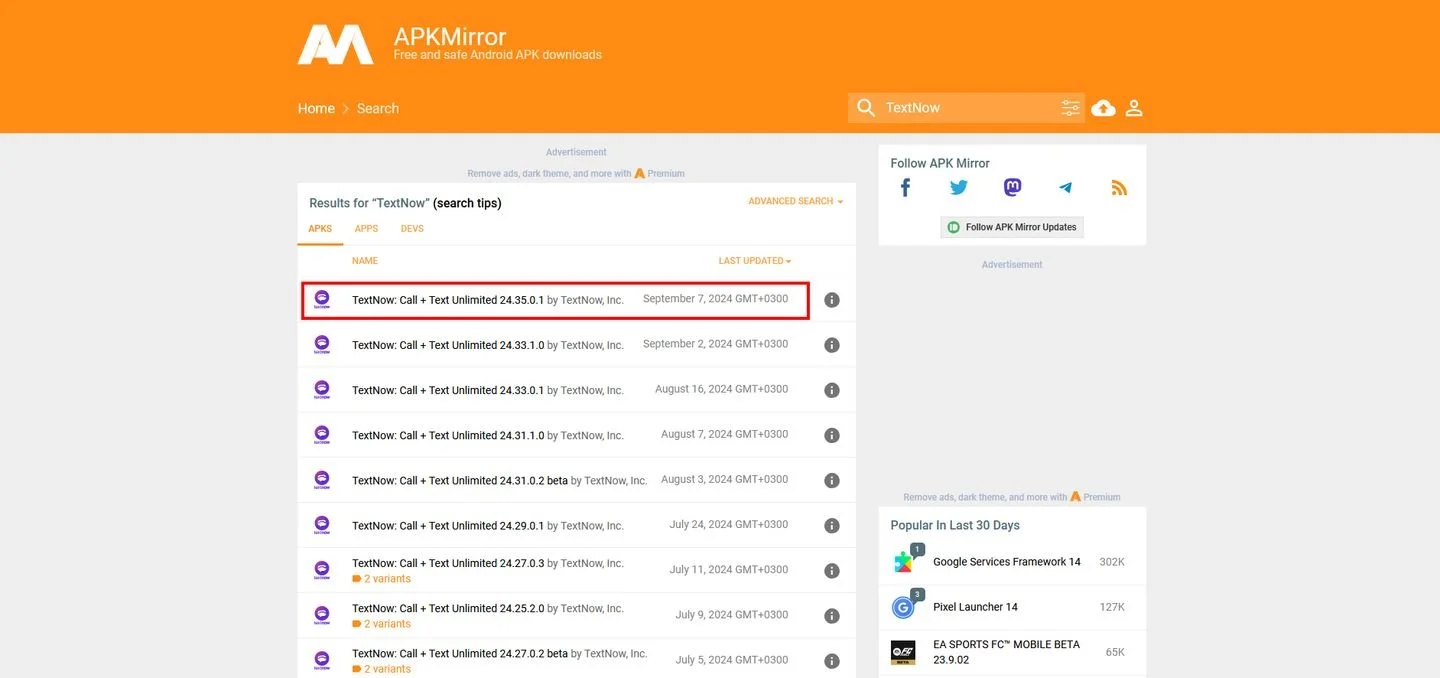
Task: Click the NAME column header
Action: click(365, 261)
